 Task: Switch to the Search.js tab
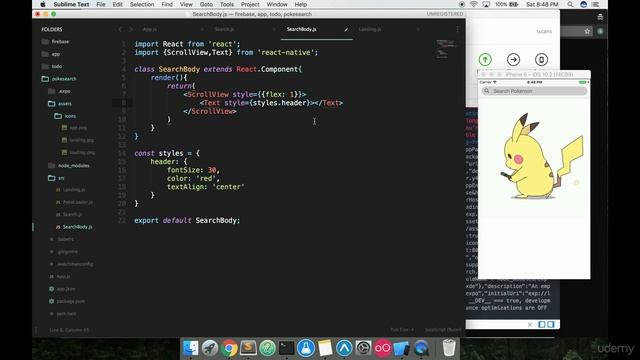[224, 29]
